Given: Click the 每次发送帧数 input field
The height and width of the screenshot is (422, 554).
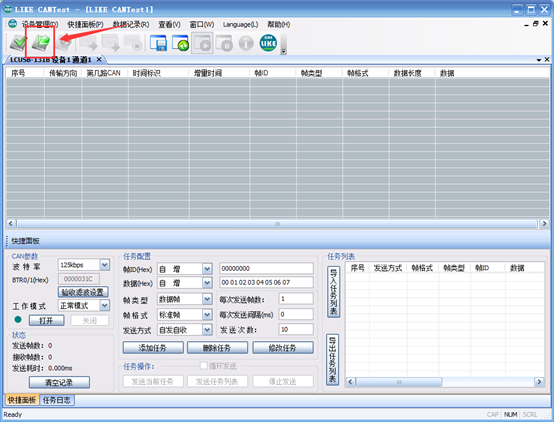Looking at the screenshot, I should point(296,299).
